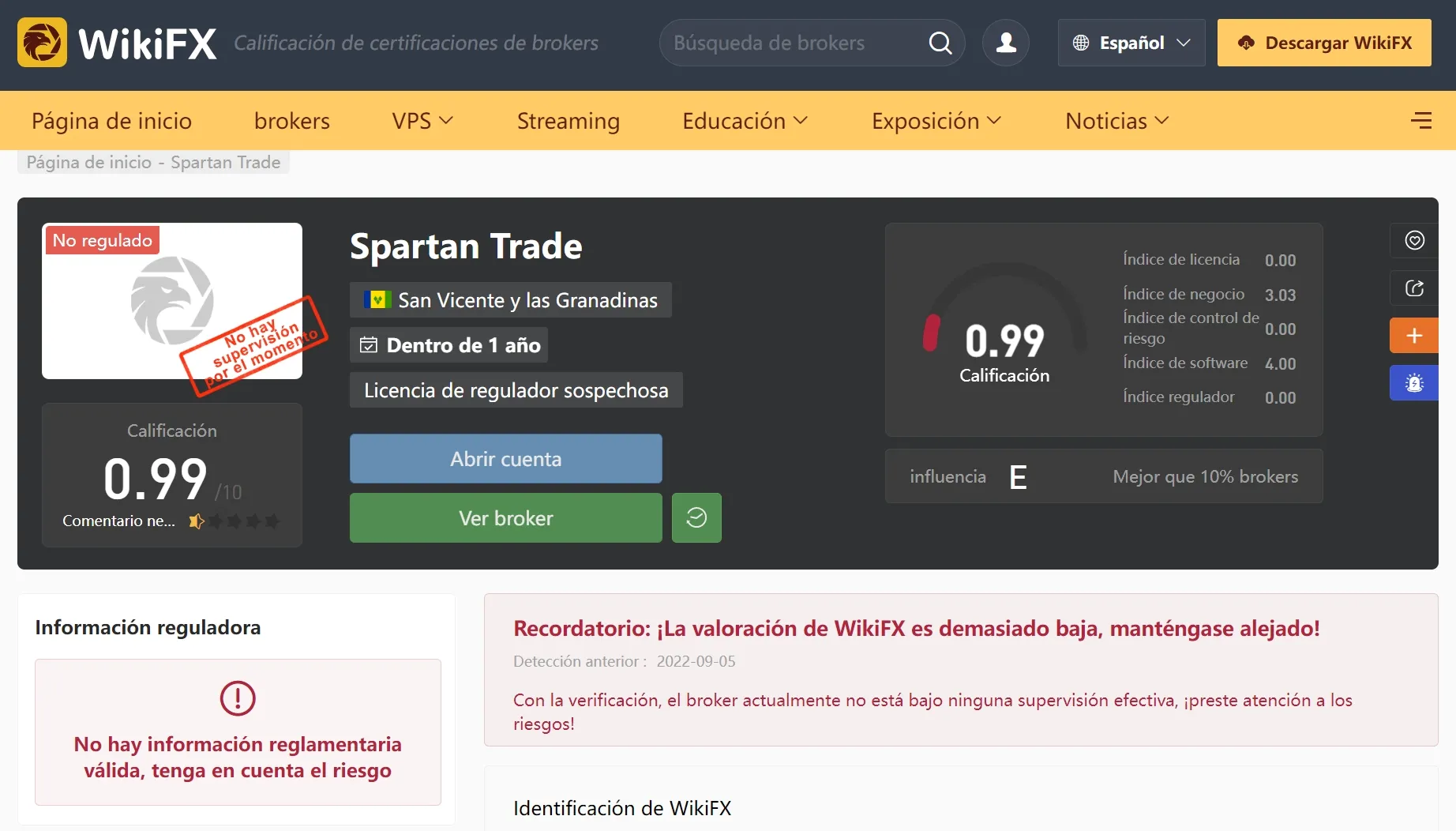Click the Ver broker button

coord(506,518)
